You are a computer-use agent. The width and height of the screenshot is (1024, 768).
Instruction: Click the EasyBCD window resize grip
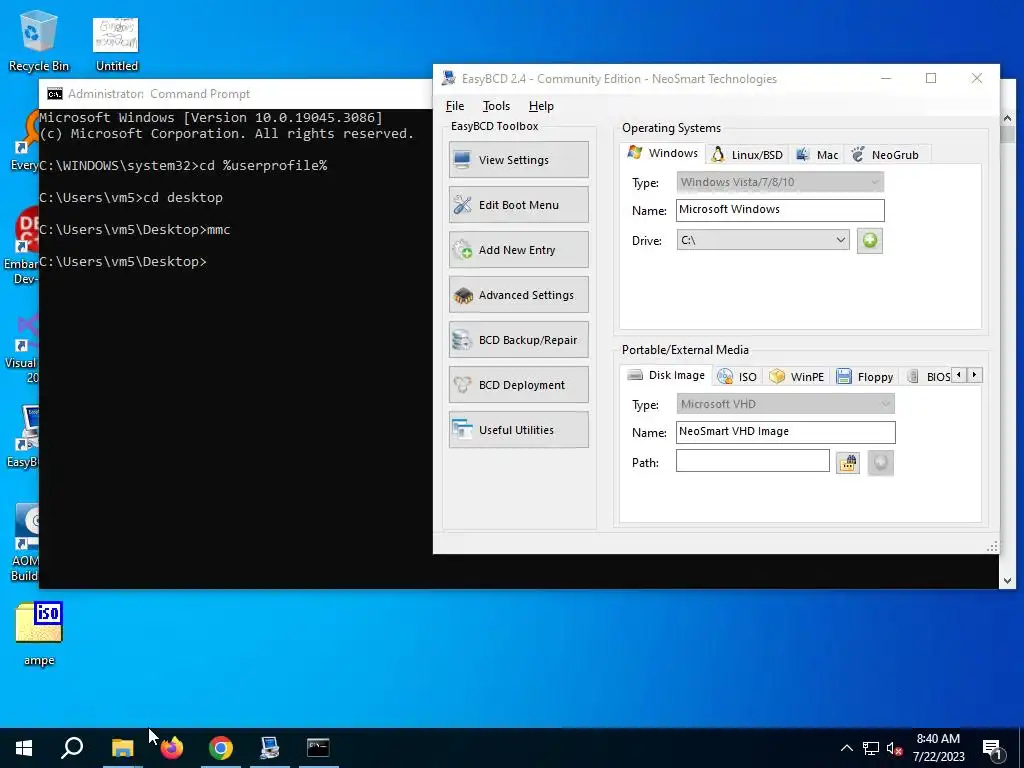pos(993,547)
